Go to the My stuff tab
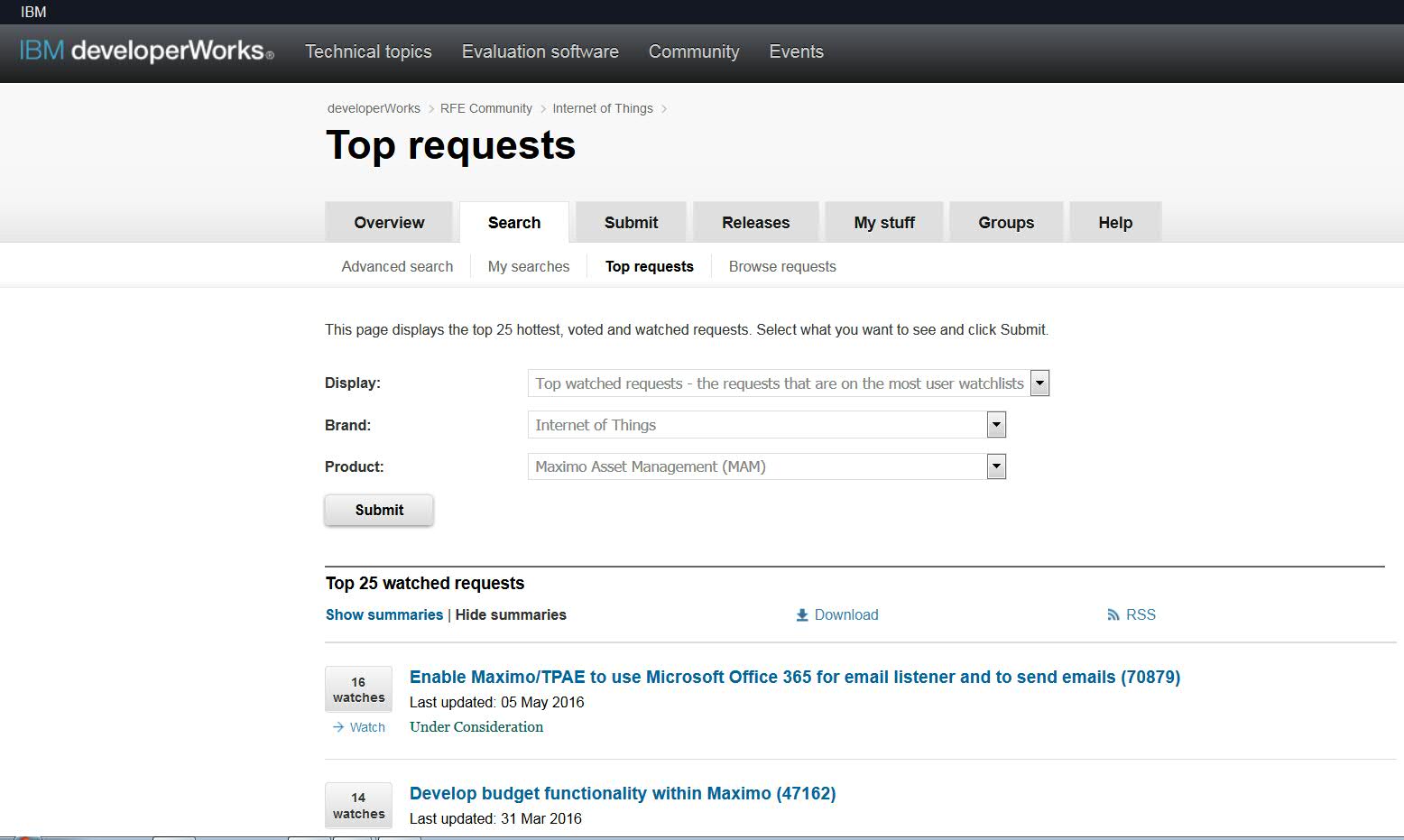The height and width of the screenshot is (840, 1404). tap(884, 222)
